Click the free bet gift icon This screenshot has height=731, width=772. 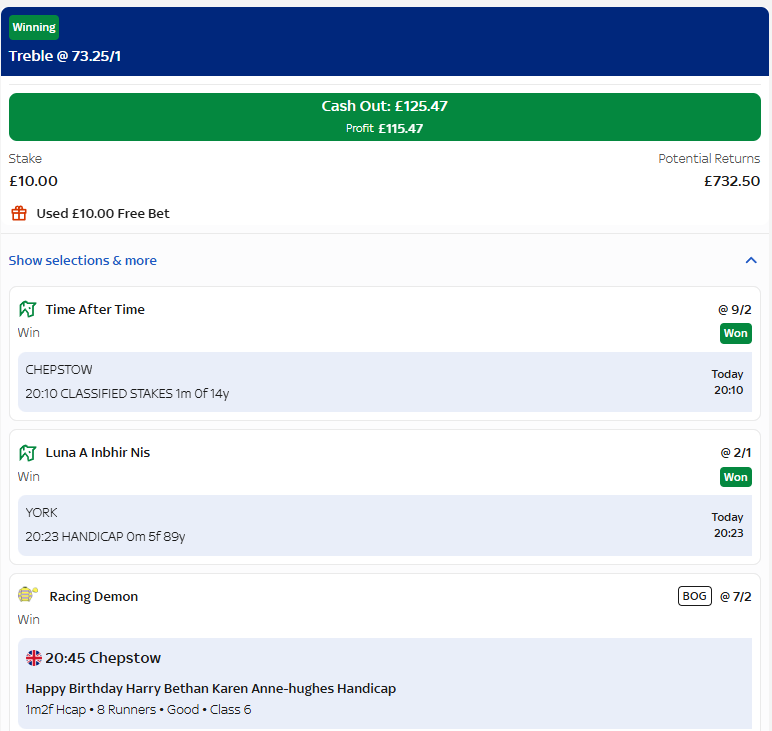point(19,213)
